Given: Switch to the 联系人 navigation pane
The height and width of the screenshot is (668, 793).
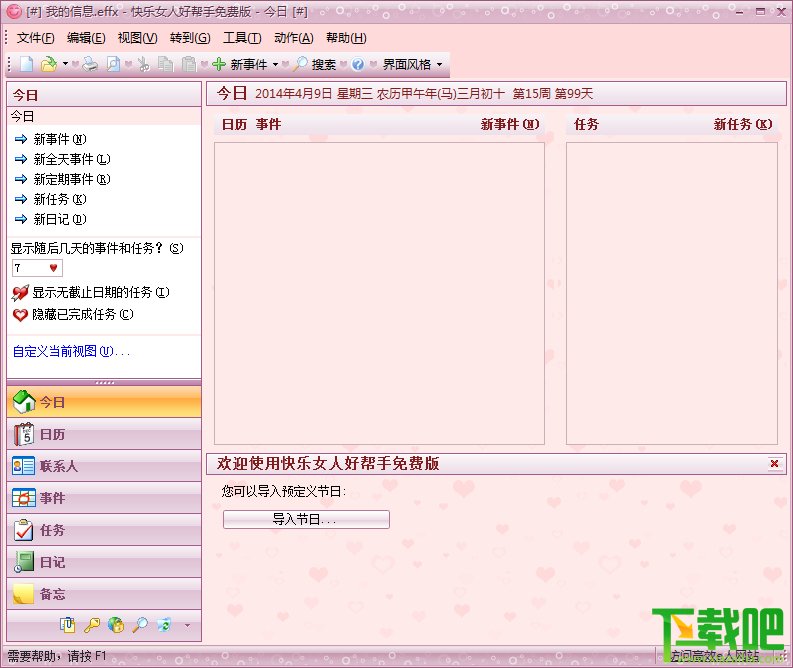Looking at the screenshot, I should click(104, 466).
